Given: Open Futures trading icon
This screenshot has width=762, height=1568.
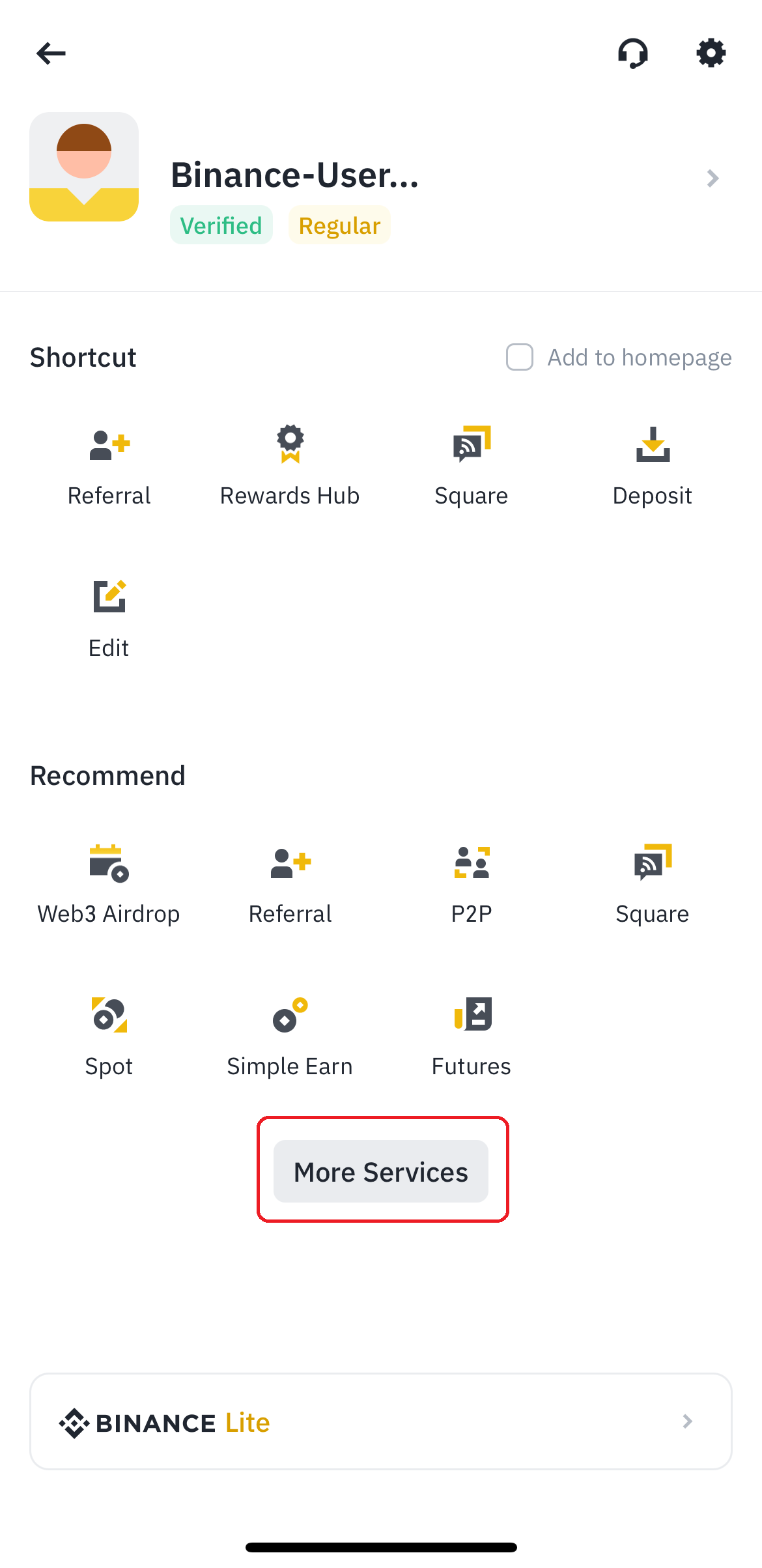Looking at the screenshot, I should pyautogui.click(x=472, y=1014).
